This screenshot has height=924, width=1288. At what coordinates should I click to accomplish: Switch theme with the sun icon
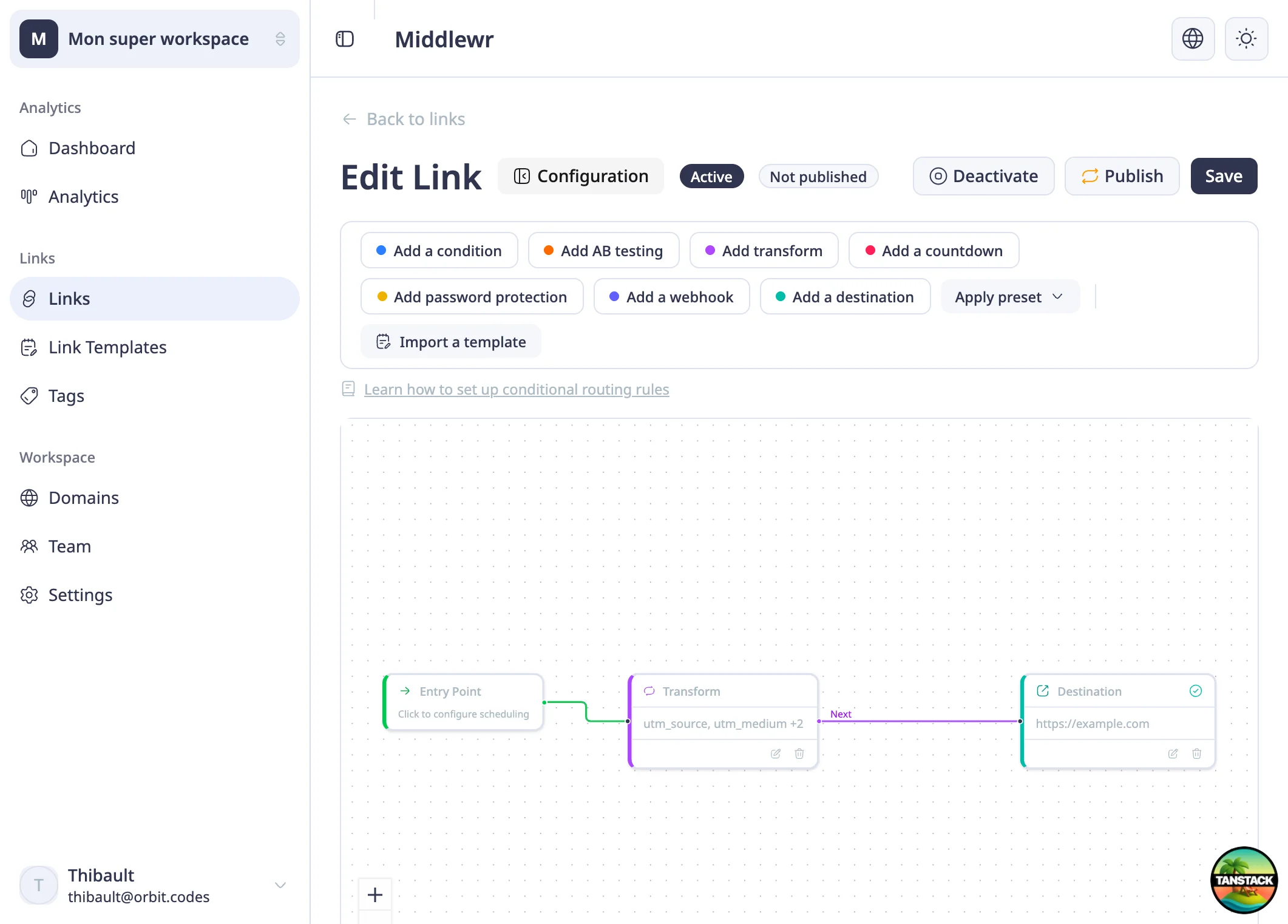pos(1246,39)
